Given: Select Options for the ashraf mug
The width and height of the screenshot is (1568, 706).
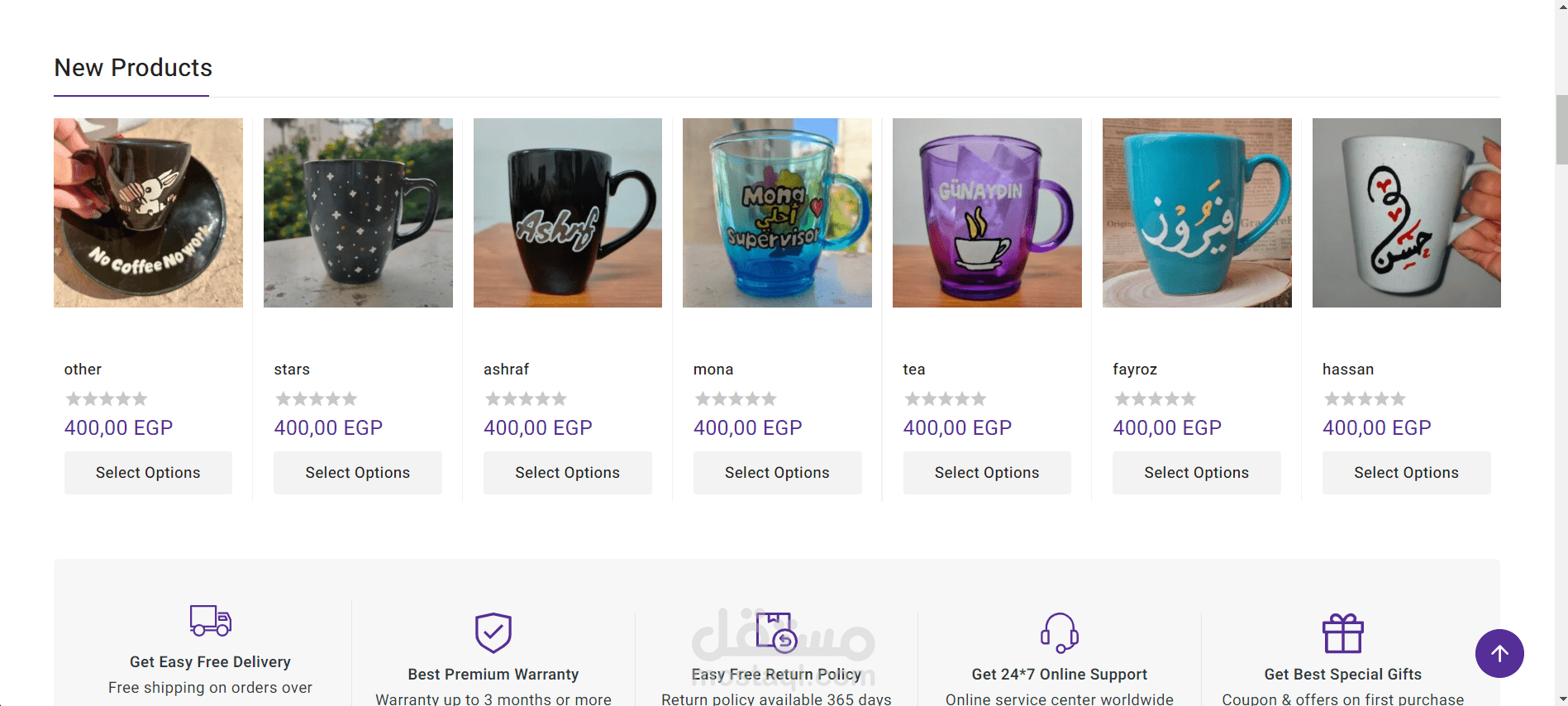Looking at the screenshot, I should click(568, 473).
